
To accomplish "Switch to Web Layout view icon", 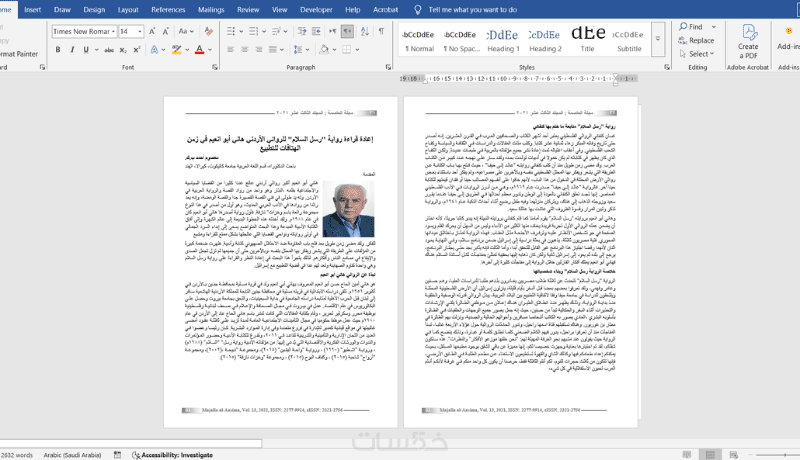I will [734, 454].
